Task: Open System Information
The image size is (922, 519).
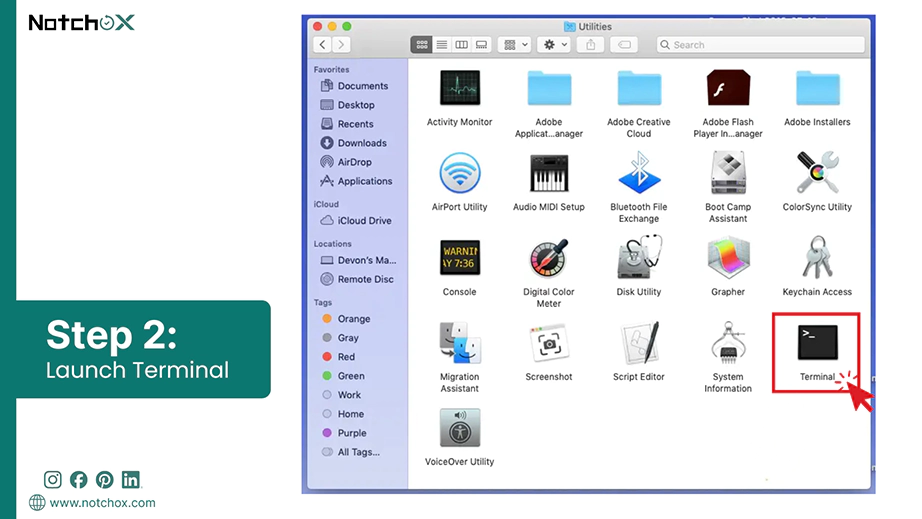Action: point(728,343)
